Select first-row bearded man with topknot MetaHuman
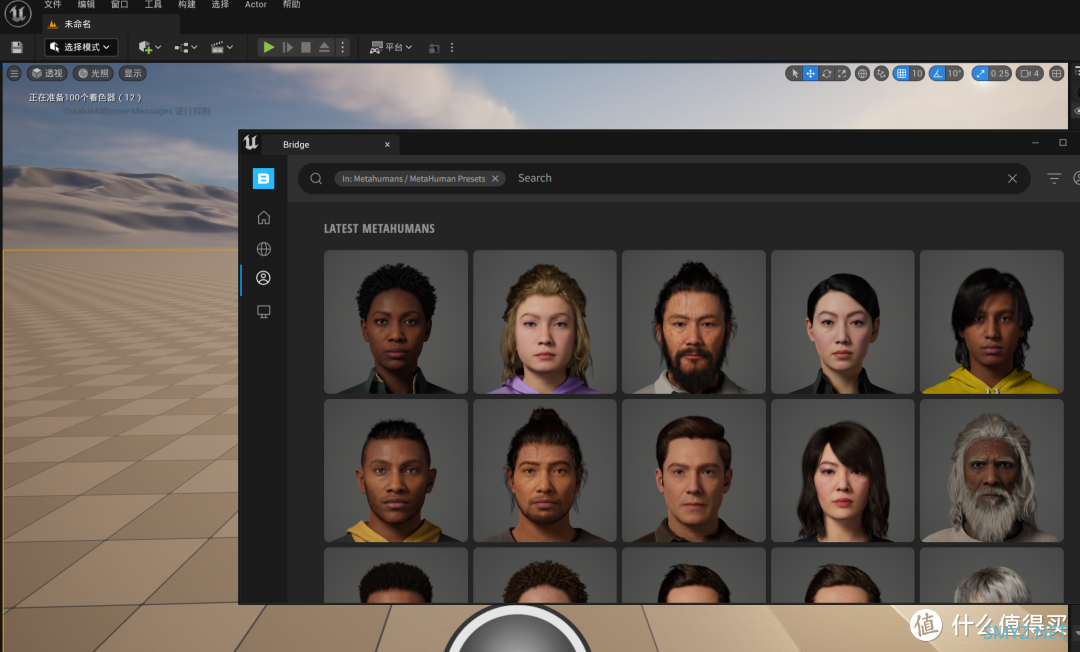Viewport: 1080px width, 652px height. [694, 322]
